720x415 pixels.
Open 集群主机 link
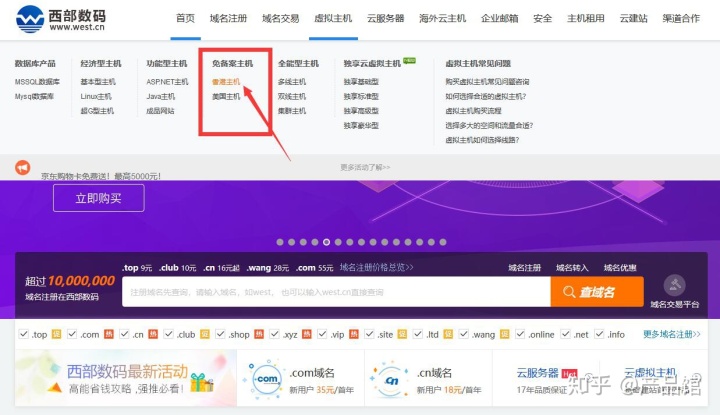[x=292, y=111]
